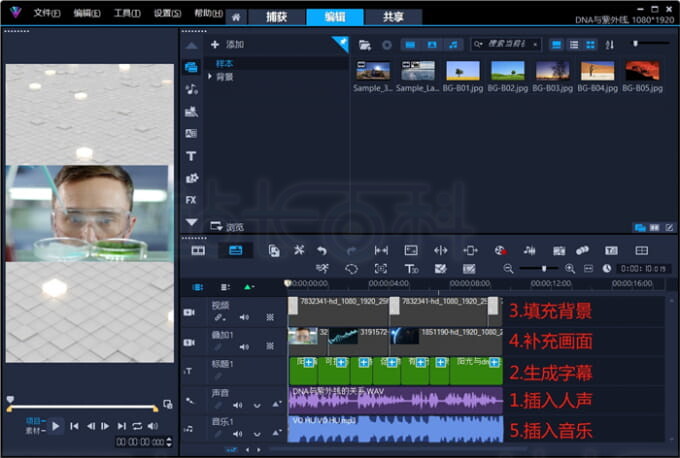
Task: Open the 文件 File menu
Action: click(46, 14)
